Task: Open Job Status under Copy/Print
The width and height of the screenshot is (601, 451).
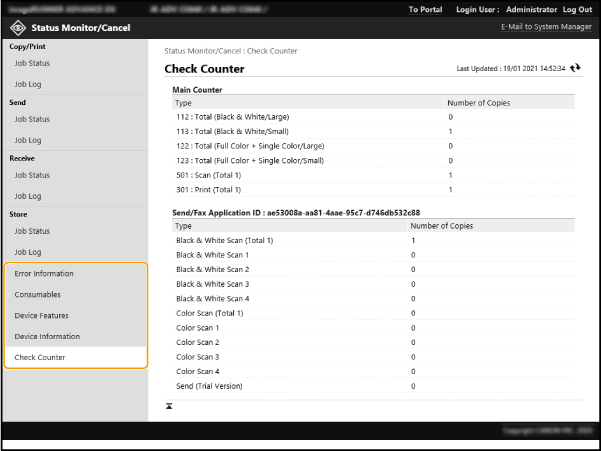Action: pyautogui.click(x=32, y=63)
